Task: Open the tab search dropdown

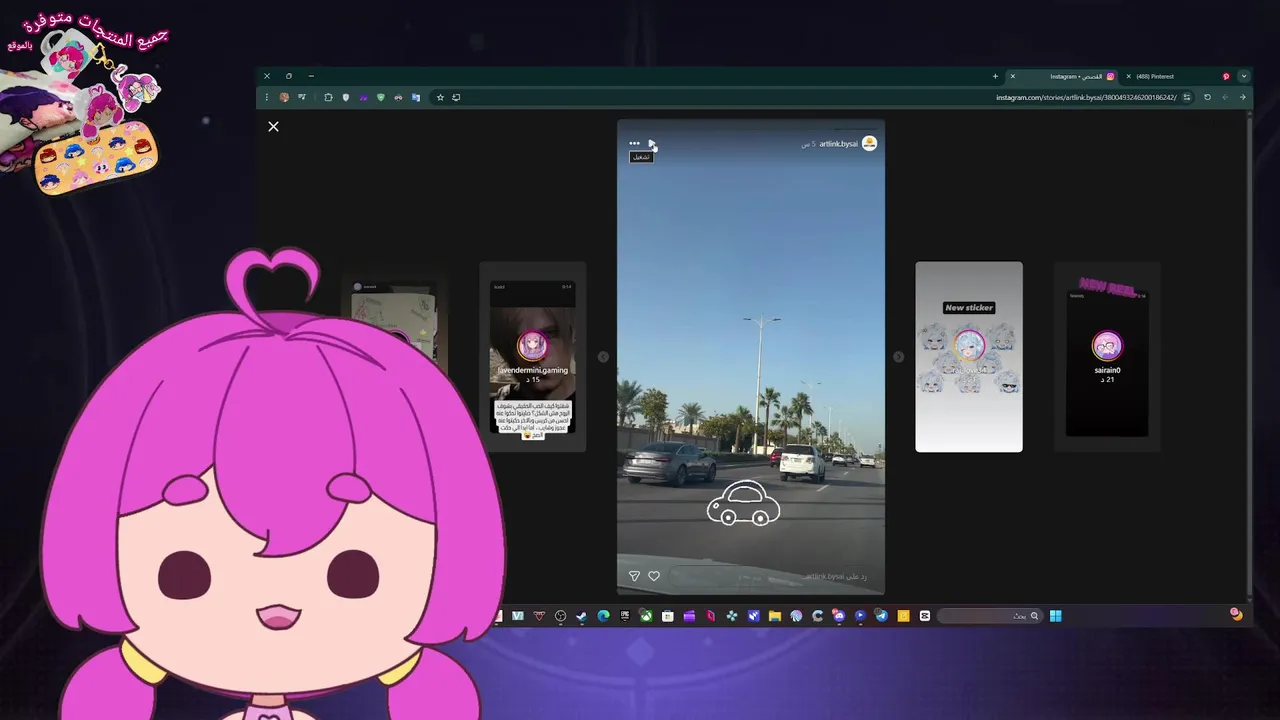Action: [1244, 76]
